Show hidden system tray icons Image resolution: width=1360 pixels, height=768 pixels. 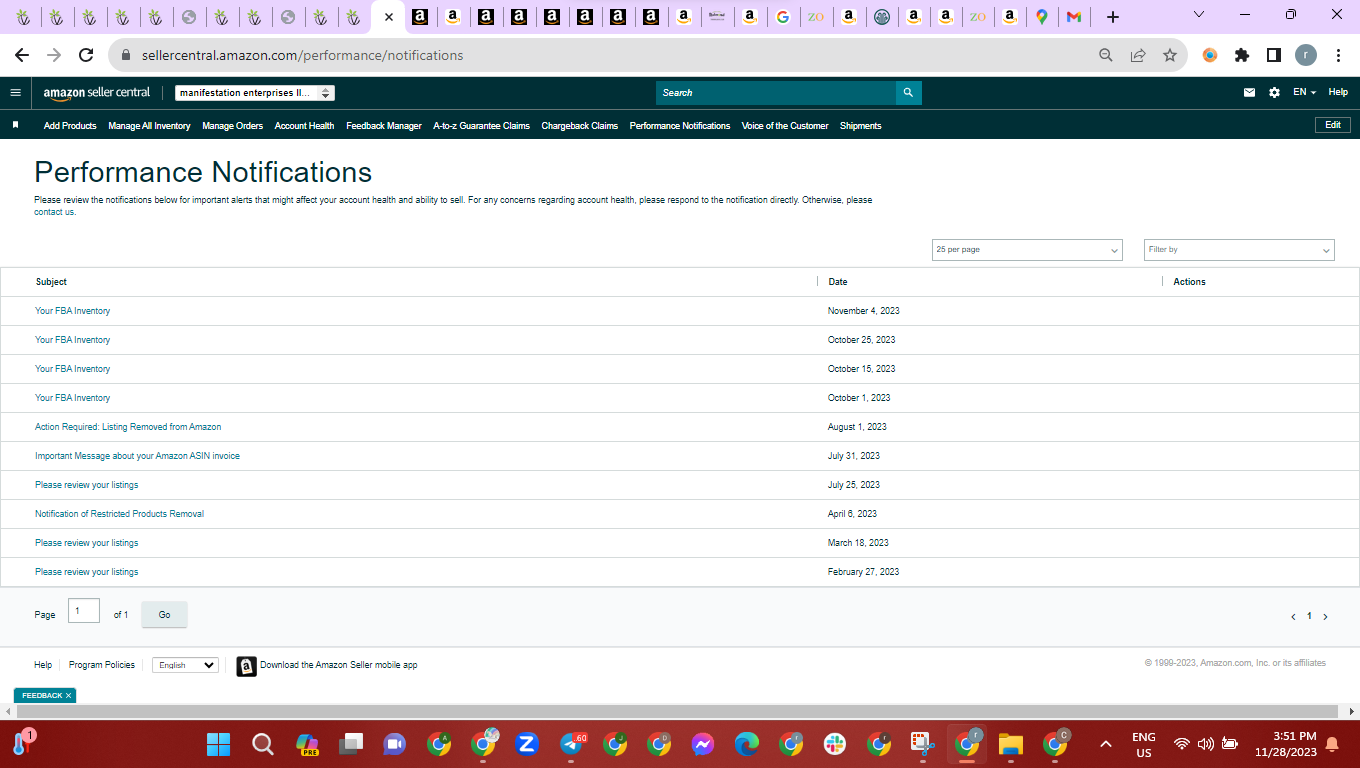point(1106,744)
